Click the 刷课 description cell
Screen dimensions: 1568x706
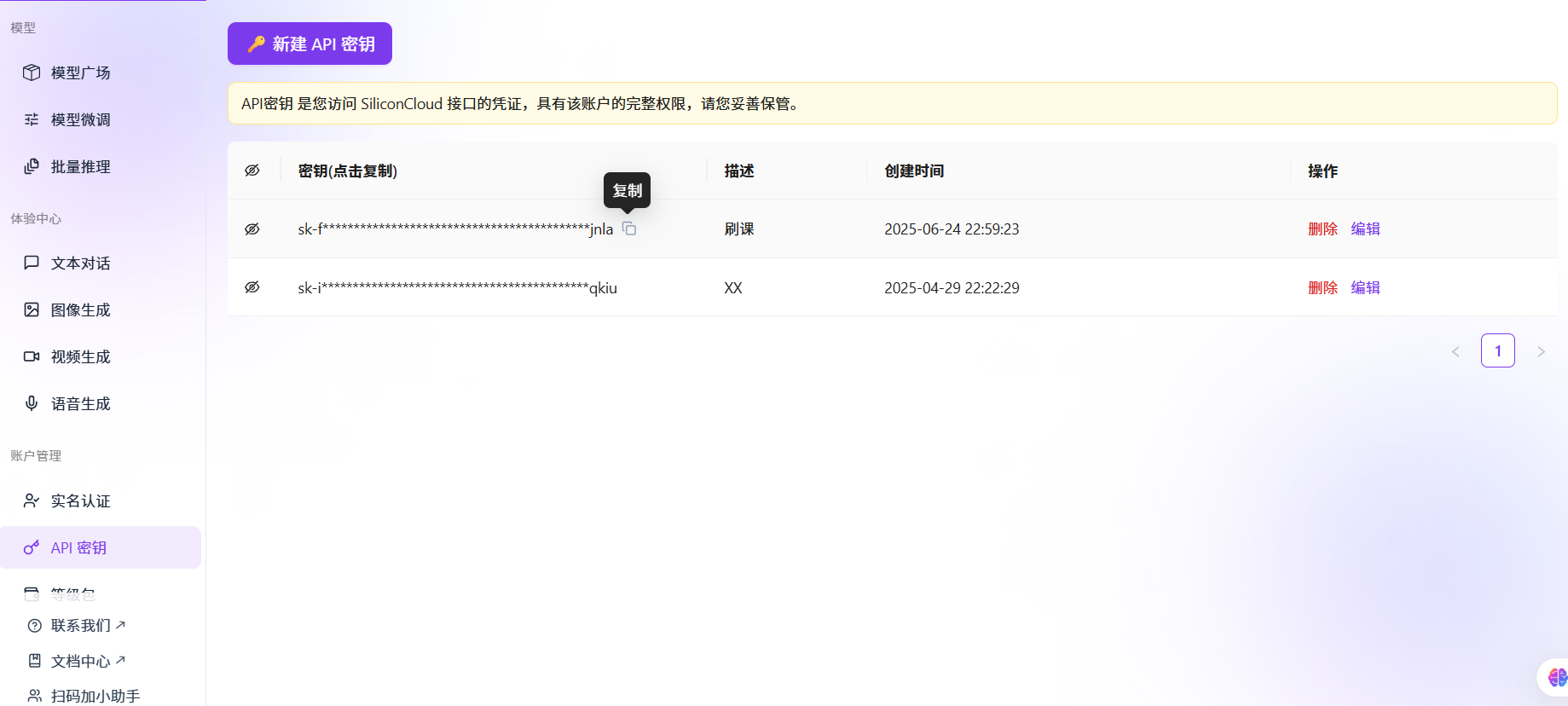click(739, 229)
